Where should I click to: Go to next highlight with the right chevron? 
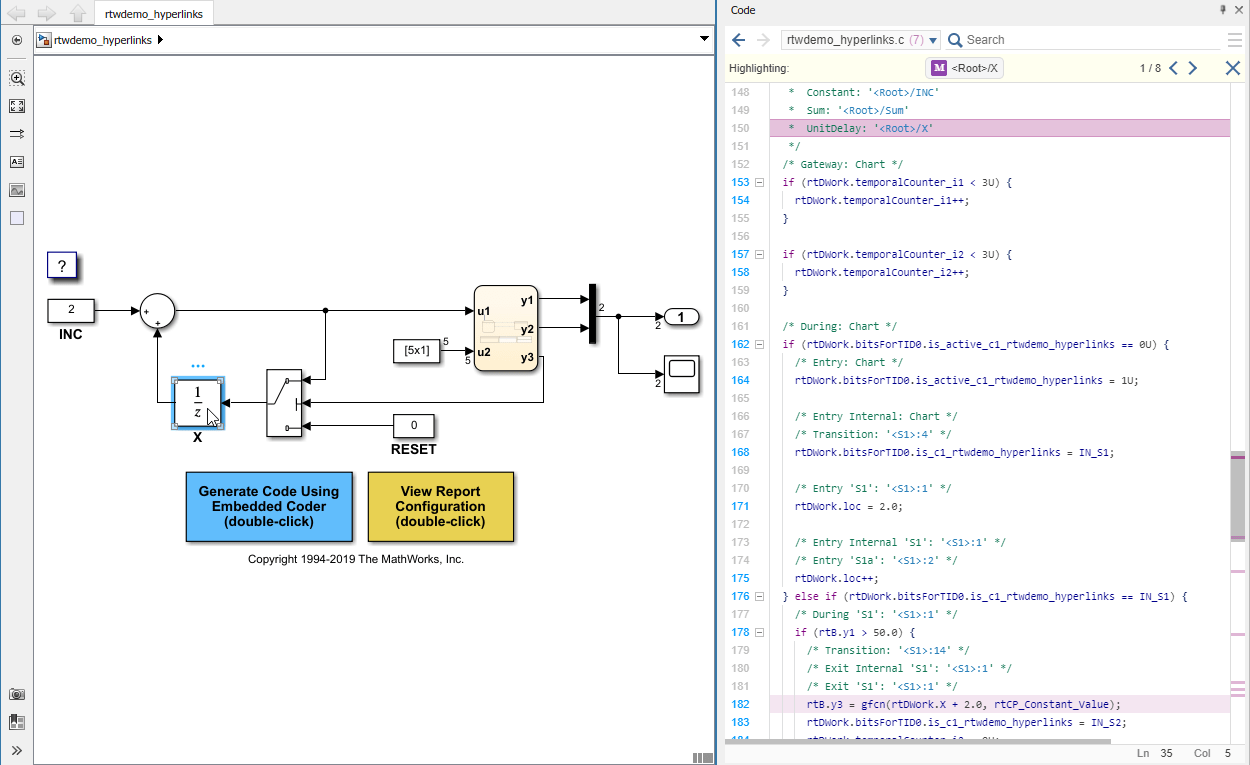1193,68
